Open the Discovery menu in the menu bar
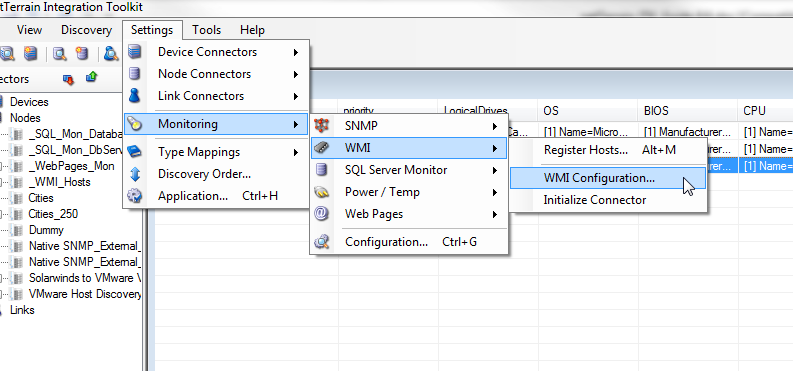 click(86, 30)
